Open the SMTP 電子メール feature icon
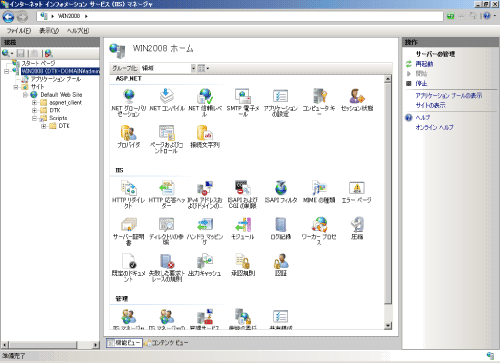The width and height of the screenshot is (500, 363). pos(243,96)
